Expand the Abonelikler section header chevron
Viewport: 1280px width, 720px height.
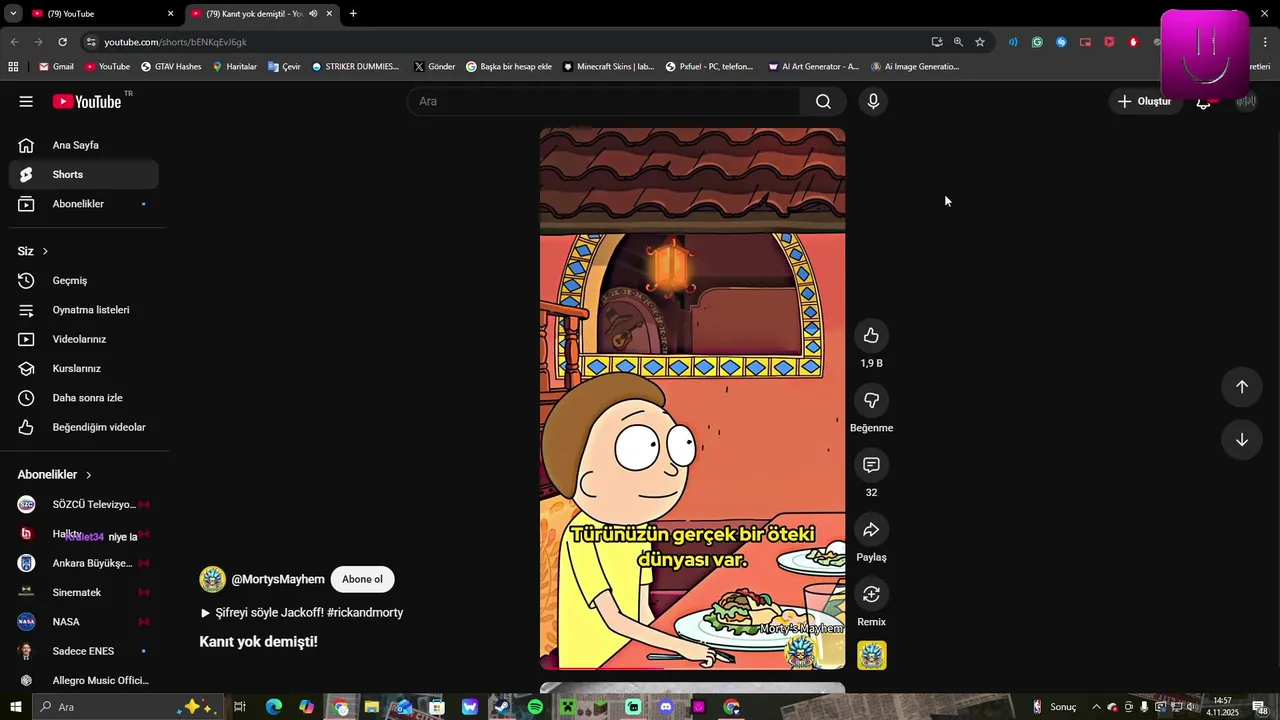(88, 475)
